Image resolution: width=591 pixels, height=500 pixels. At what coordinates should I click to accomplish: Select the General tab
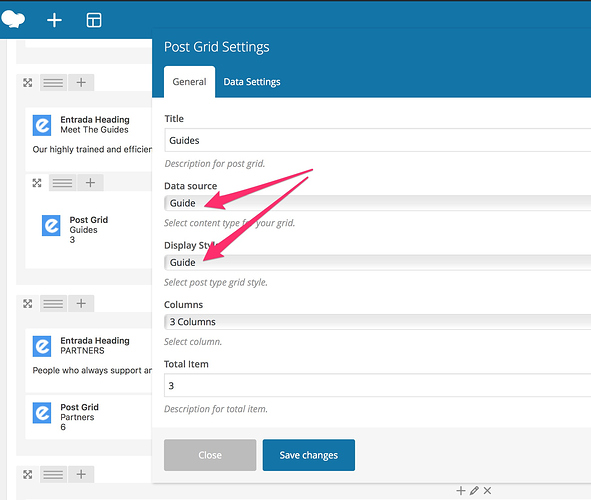coord(189,82)
